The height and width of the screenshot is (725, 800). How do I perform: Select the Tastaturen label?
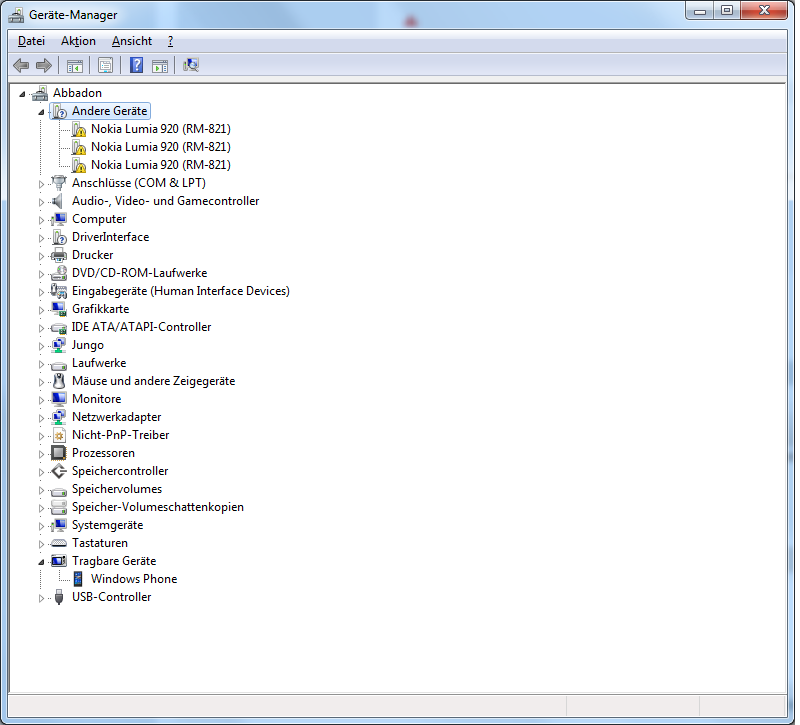pyautogui.click(x=99, y=543)
